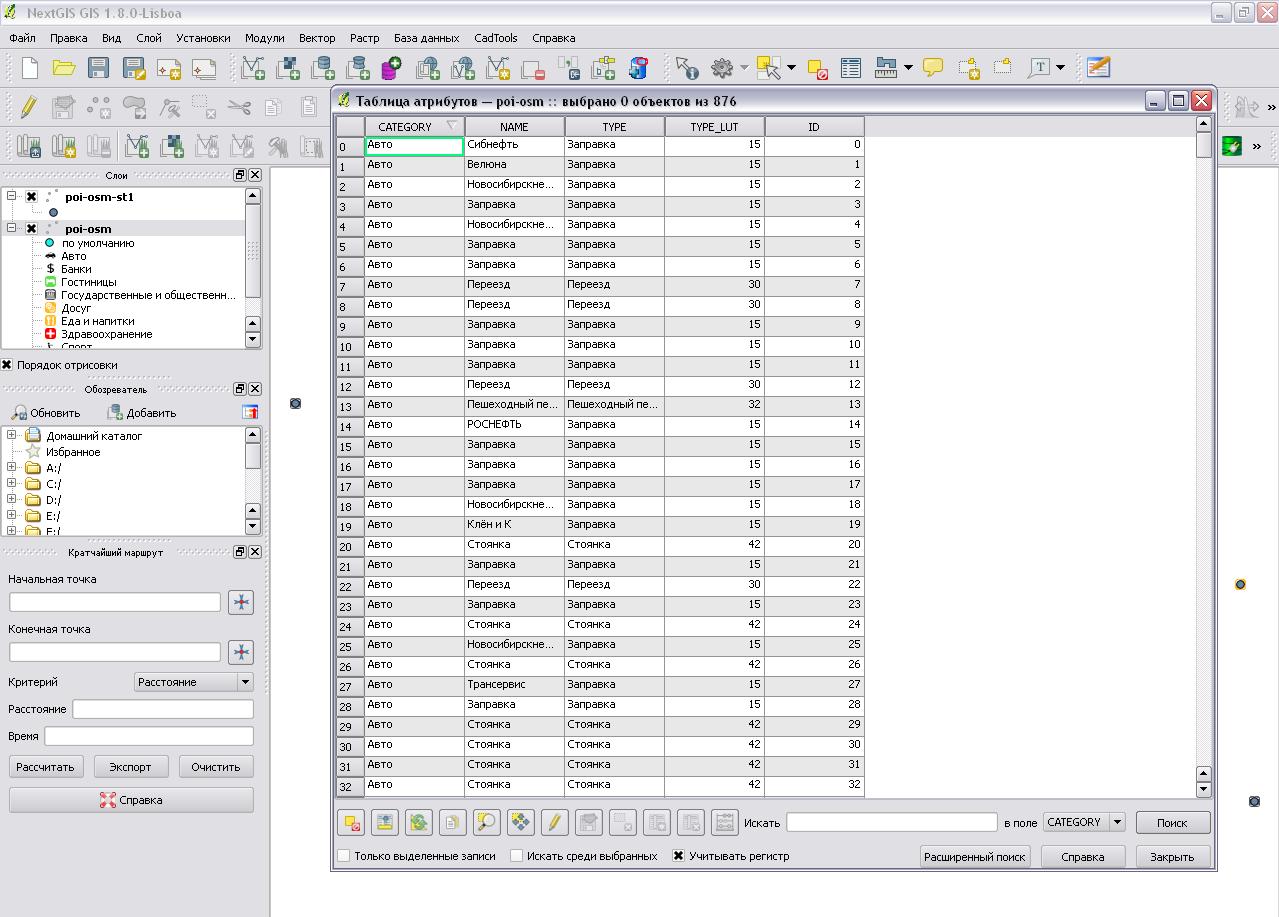Click the Open project folder icon
This screenshot has height=917, width=1279.
click(64, 68)
